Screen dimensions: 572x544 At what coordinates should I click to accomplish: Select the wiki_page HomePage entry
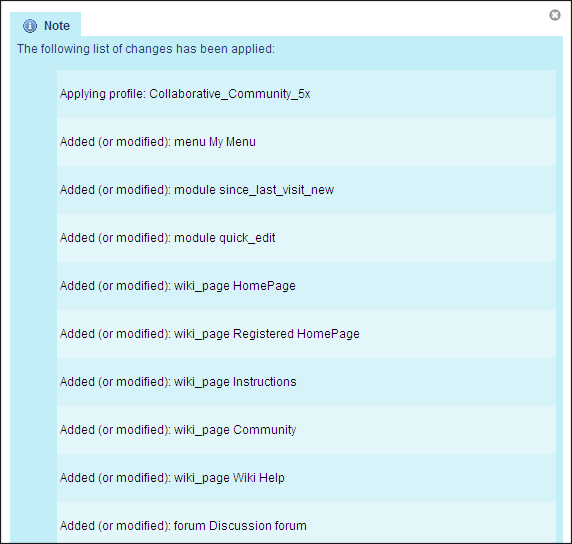pyautogui.click(x=306, y=286)
